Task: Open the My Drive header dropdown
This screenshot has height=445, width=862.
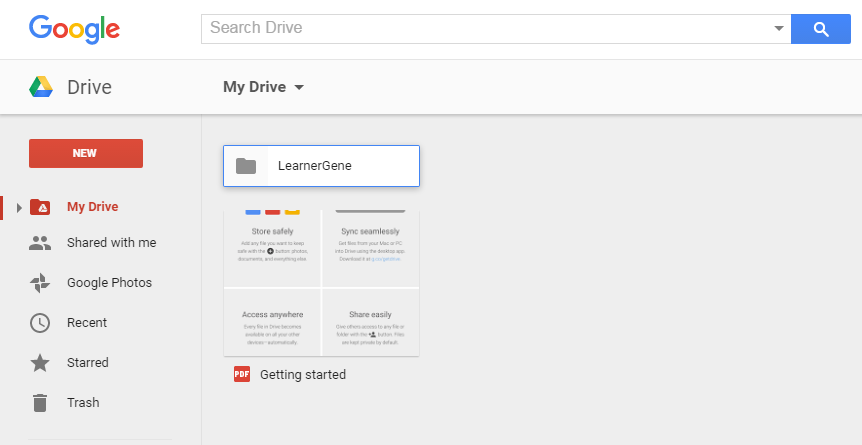Action: [x=263, y=87]
